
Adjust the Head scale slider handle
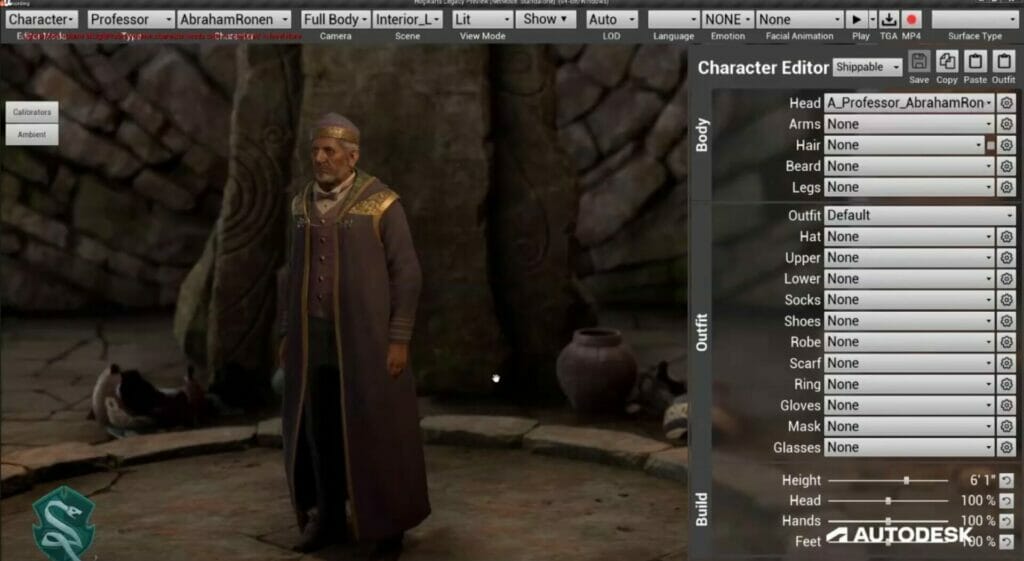coord(888,501)
